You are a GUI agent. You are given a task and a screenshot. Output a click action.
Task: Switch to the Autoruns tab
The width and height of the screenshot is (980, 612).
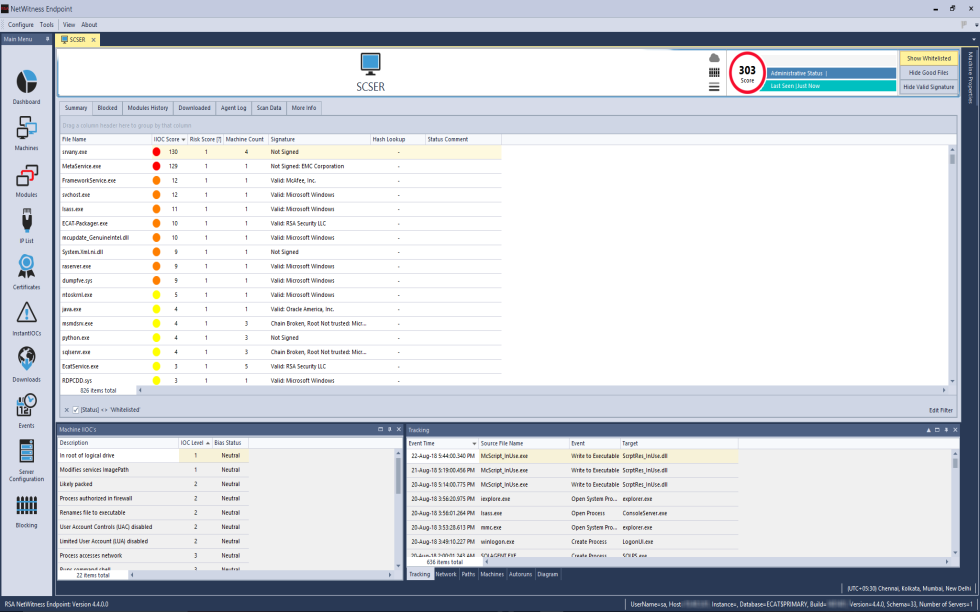click(520, 574)
